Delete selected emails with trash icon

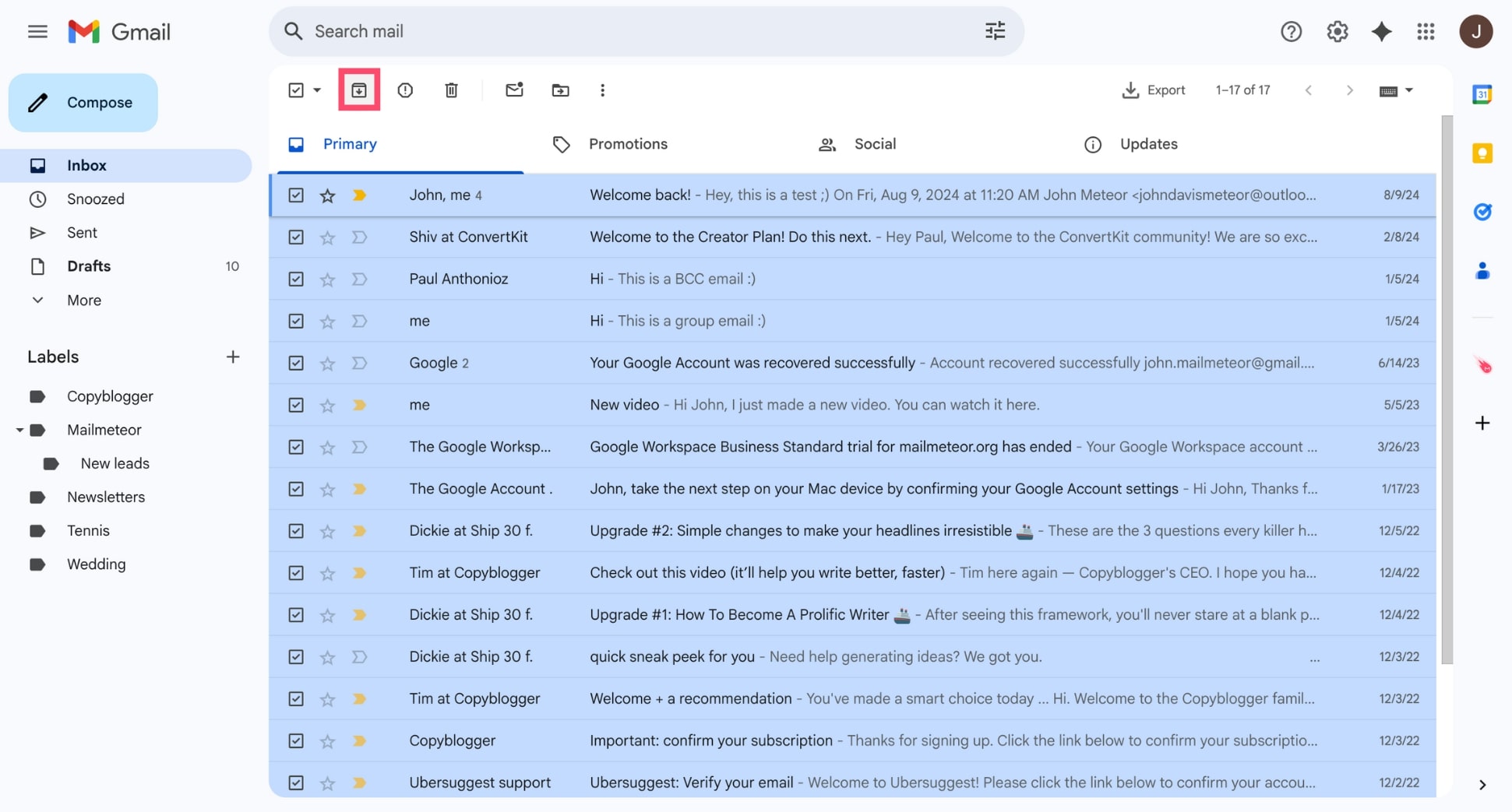[x=451, y=90]
